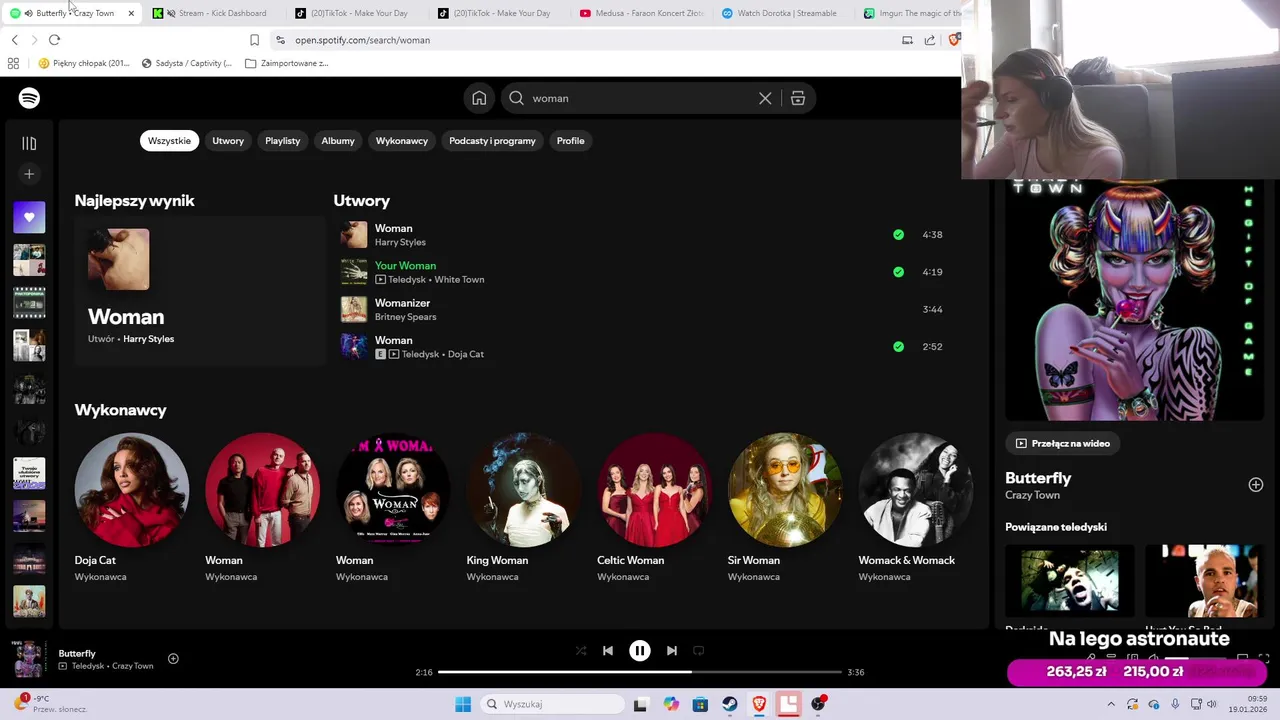This screenshot has height=720, width=1280.
Task: Expand Your Library sidebar
Action: pyautogui.click(x=29, y=143)
